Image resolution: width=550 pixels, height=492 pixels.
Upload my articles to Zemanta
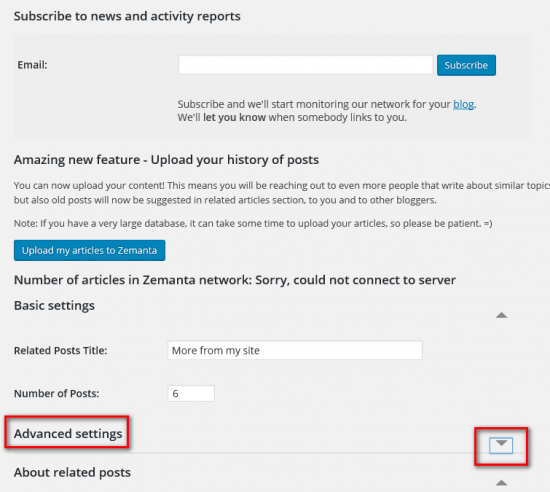click(89, 250)
